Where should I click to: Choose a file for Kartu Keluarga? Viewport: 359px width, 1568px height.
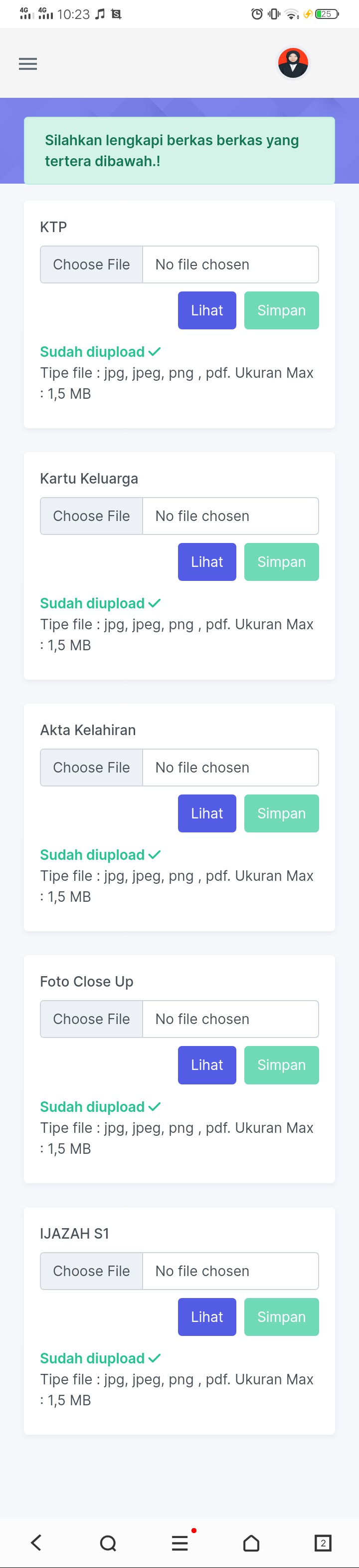(x=91, y=516)
